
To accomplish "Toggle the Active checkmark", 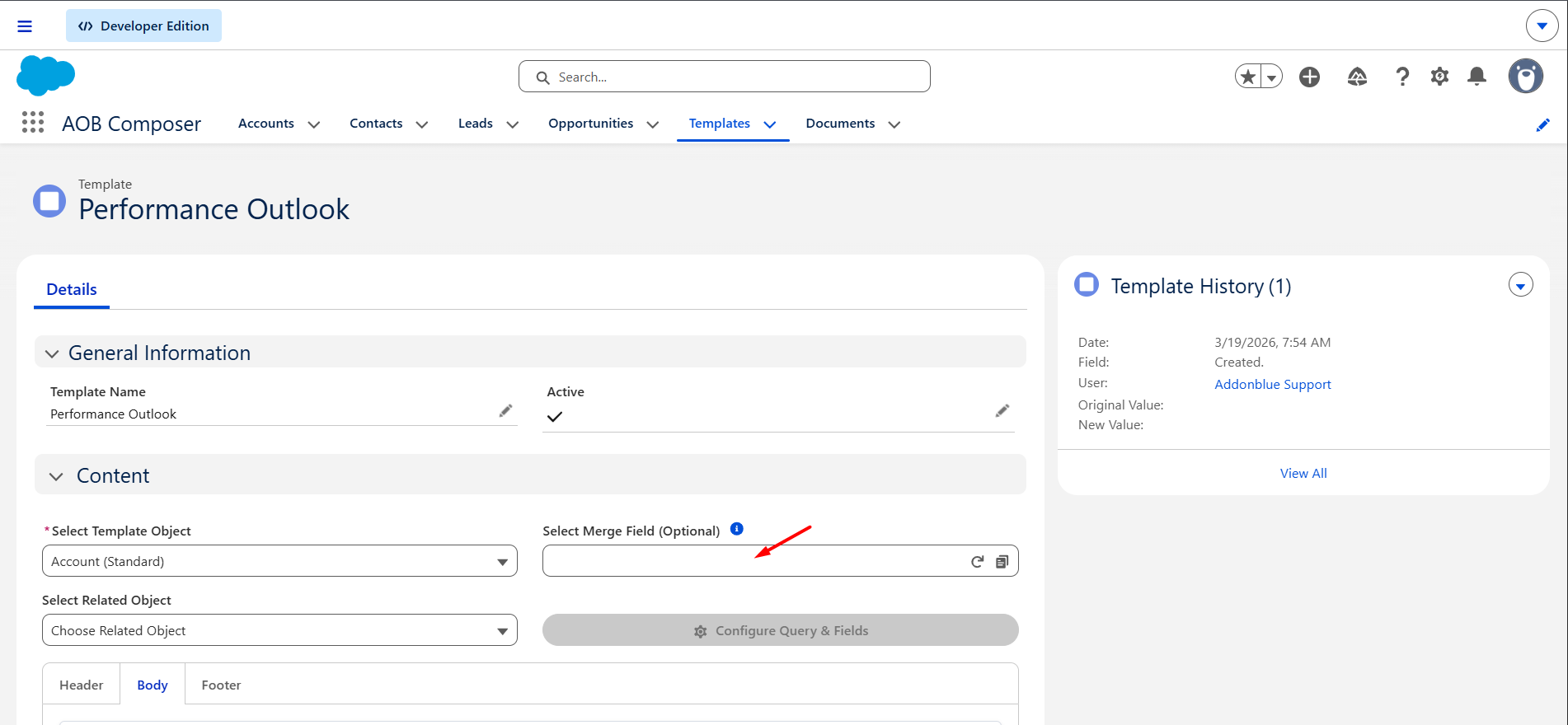I will pyautogui.click(x=555, y=416).
